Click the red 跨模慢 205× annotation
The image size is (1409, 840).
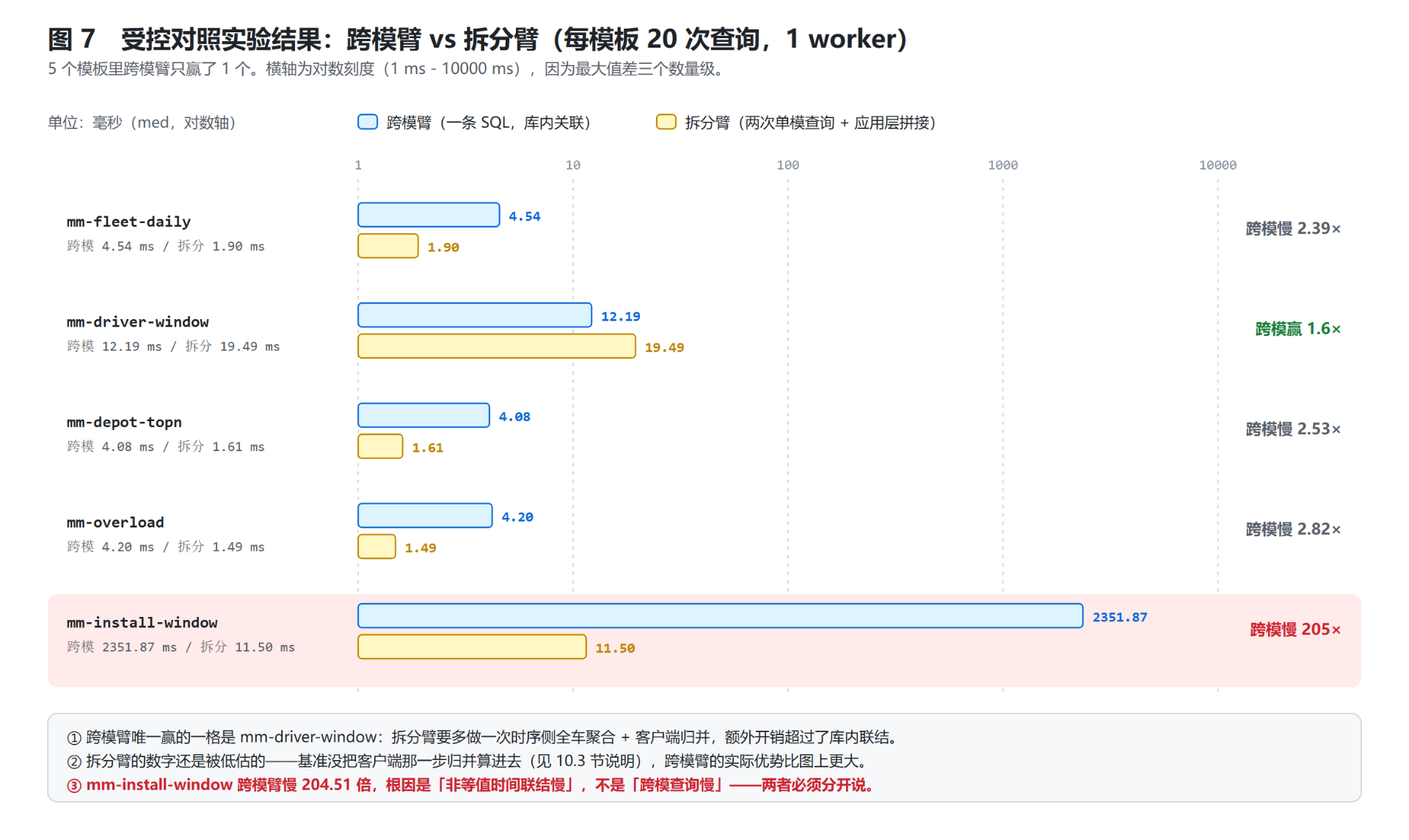click(1295, 629)
